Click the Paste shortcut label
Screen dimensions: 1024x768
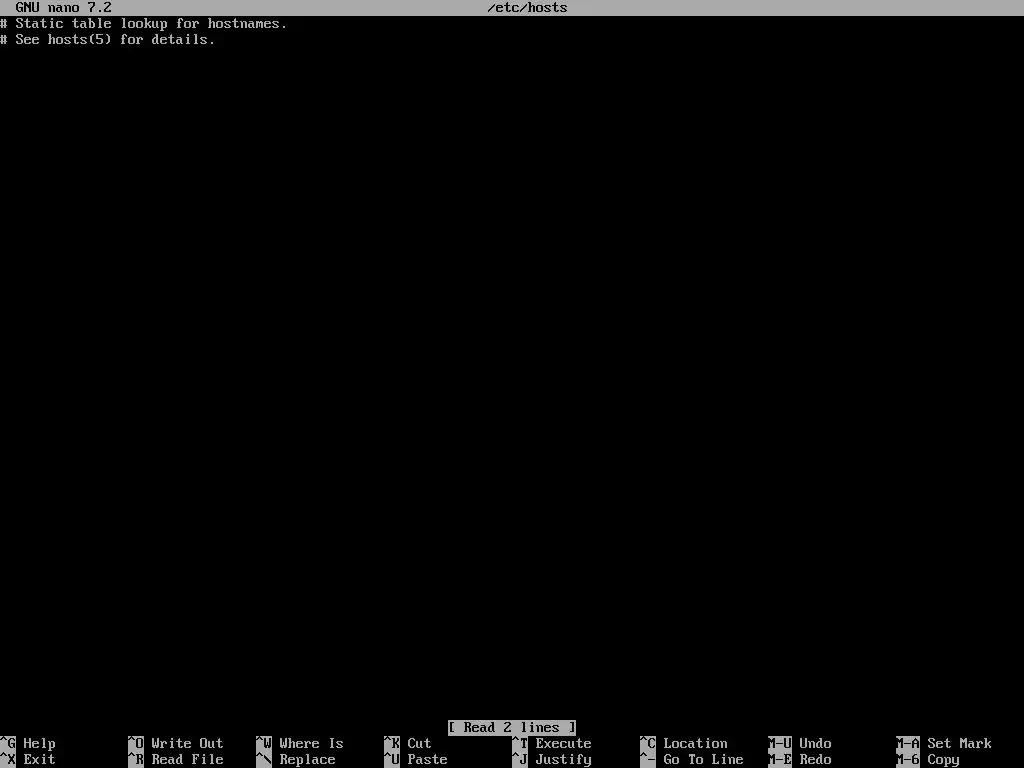pos(427,760)
